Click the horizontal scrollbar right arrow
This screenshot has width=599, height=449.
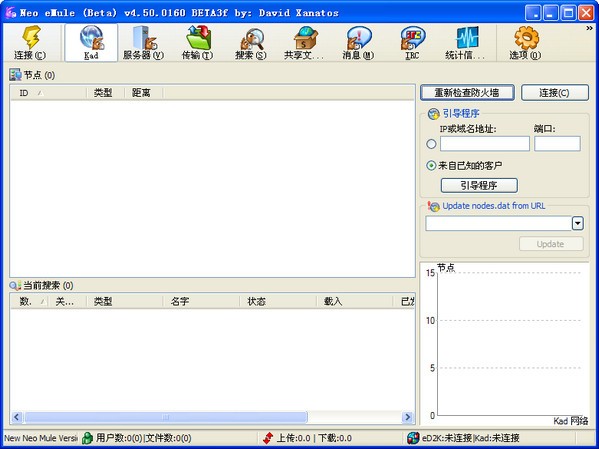coord(408,417)
